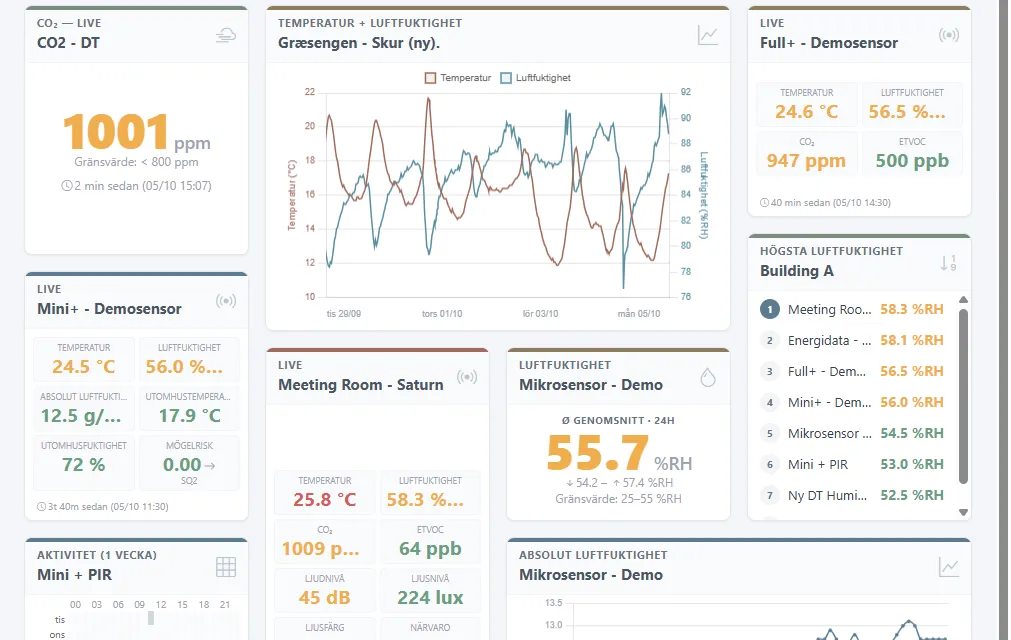This screenshot has width=1011, height=640.
Task: Click the 947 ppm CO2 tile in Full+ card
Action: pos(807,153)
